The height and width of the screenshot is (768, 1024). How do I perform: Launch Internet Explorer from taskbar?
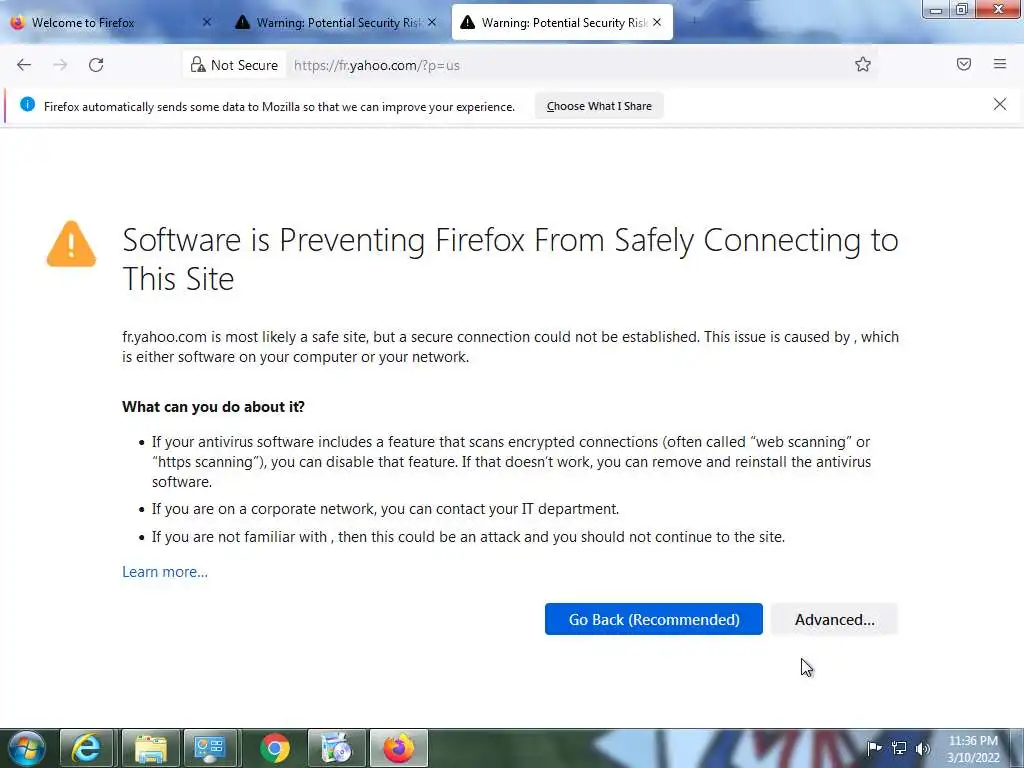(x=87, y=747)
